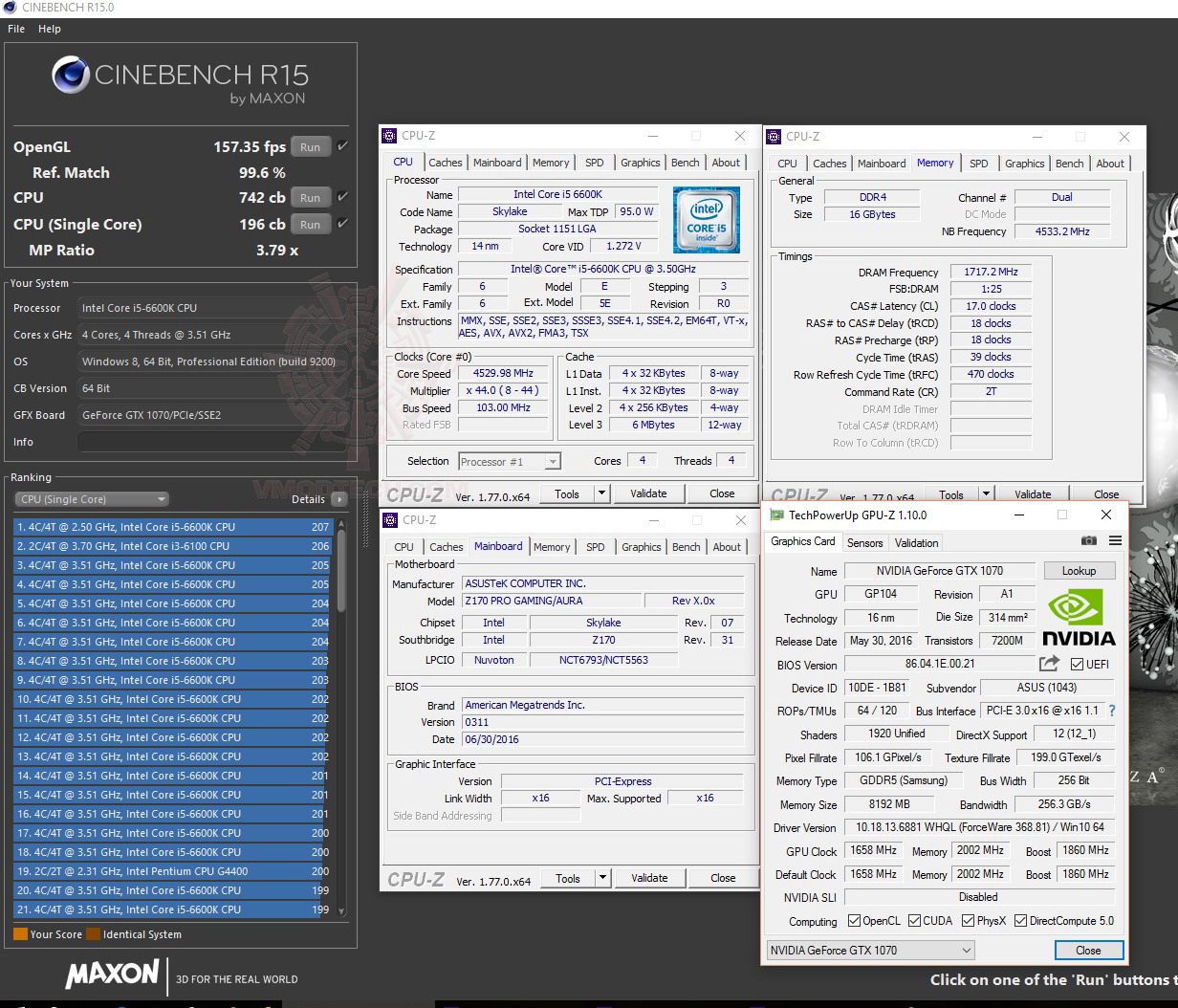Click title bar icon of CPU-Z Memory window
1178x1008 pixels.
[x=775, y=137]
